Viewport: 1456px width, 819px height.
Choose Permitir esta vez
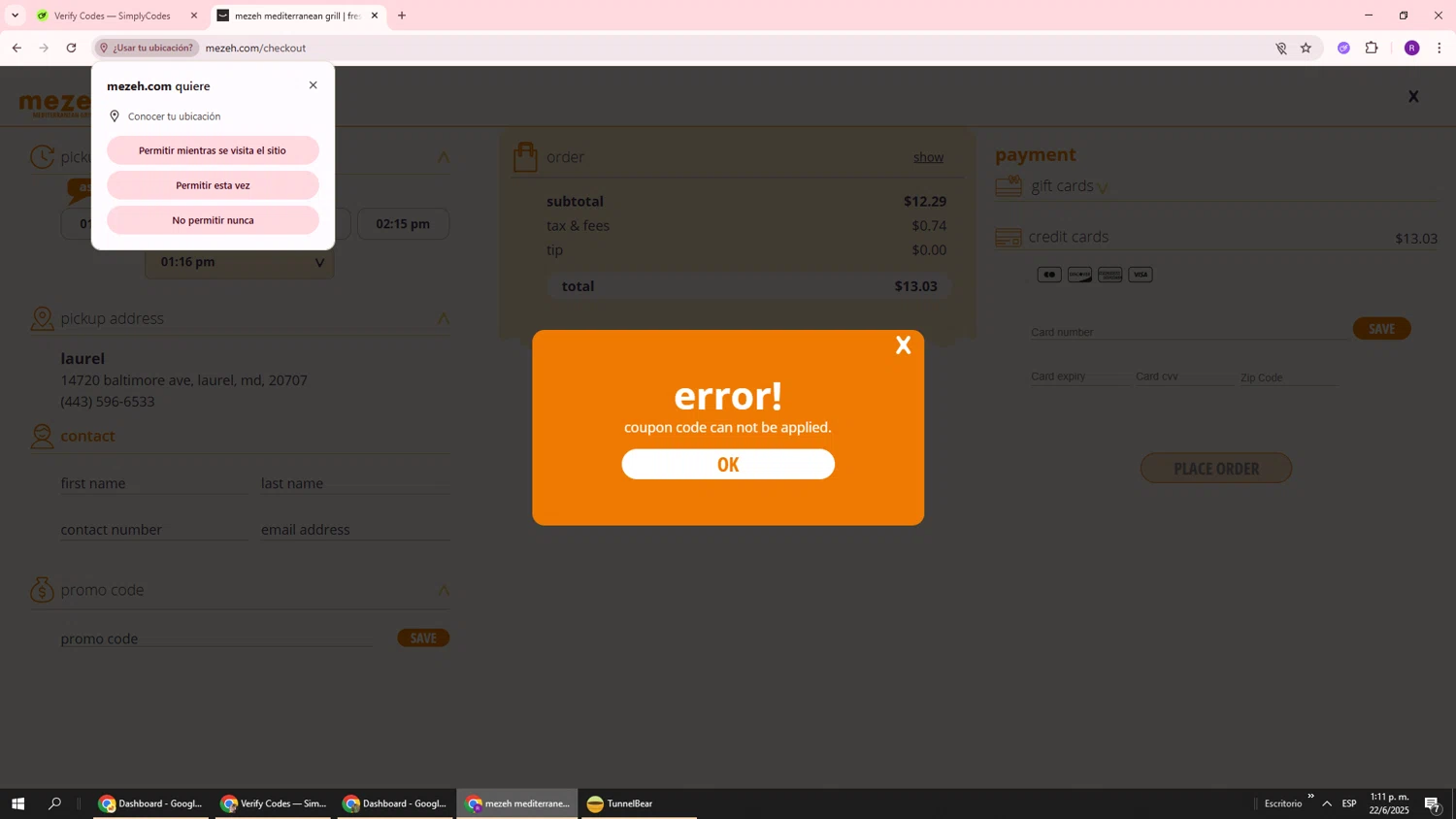(x=213, y=185)
